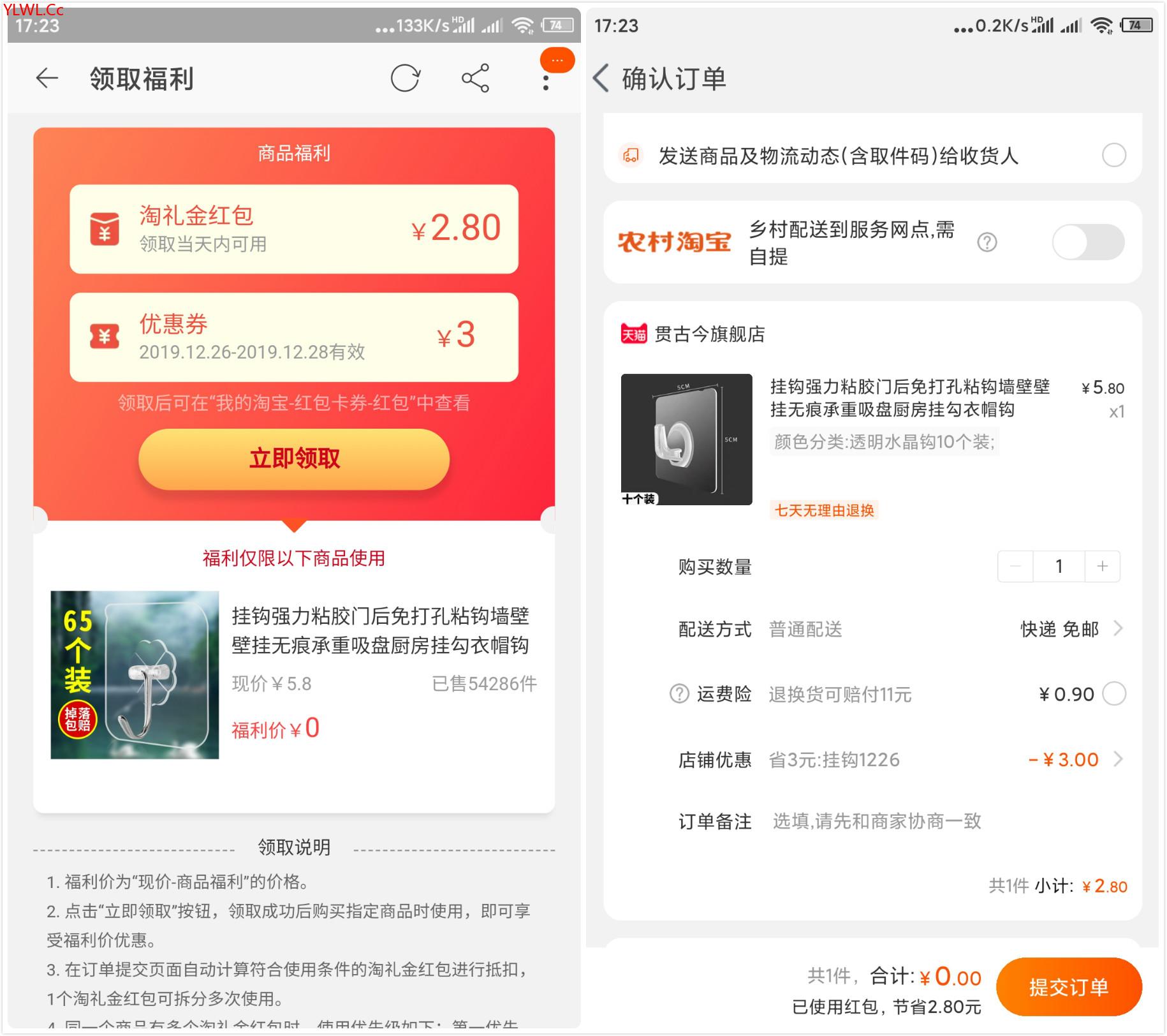Open the 运费险 help question mark
Image resolution: width=1167 pixels, height=1036 pixels.
(x=679, y=693)
